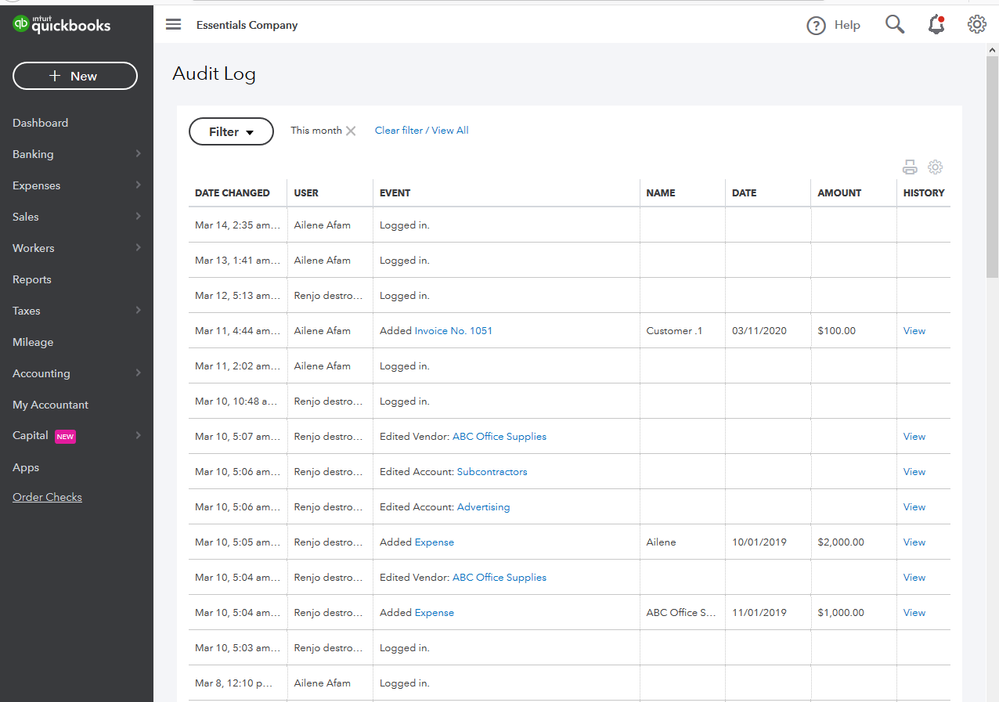Open Subcontractors account link
The image size is (999, 702).
pos(492,472)
